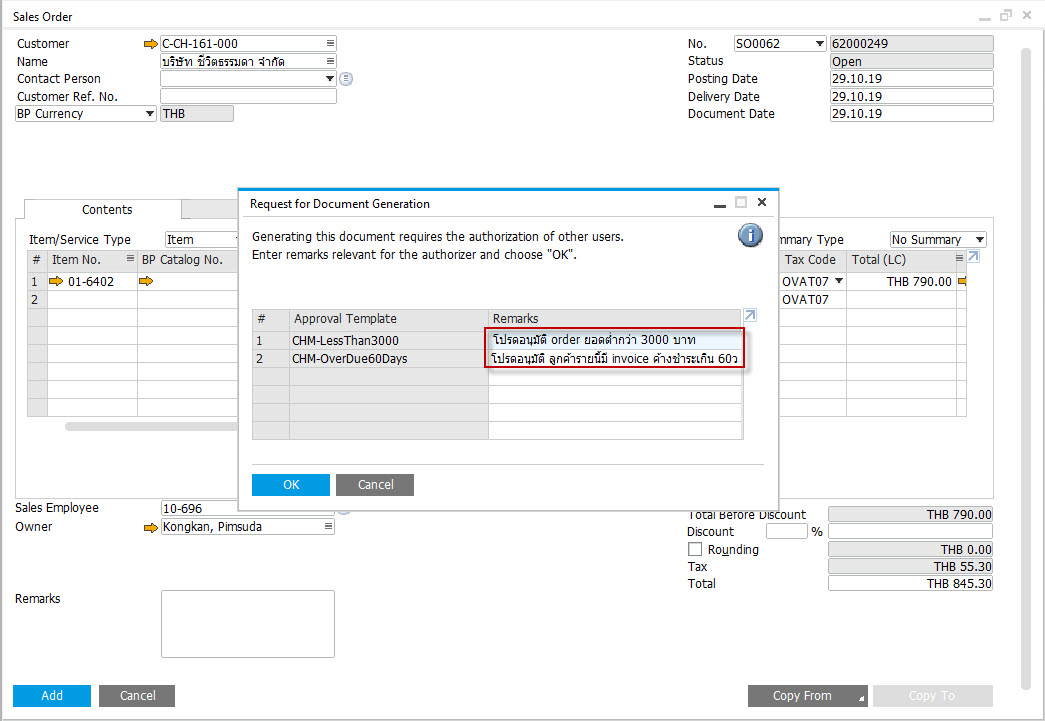The image size is (1045, 721).
Task: Open Owner details via orange link arrow
Action: pos(151,528)
